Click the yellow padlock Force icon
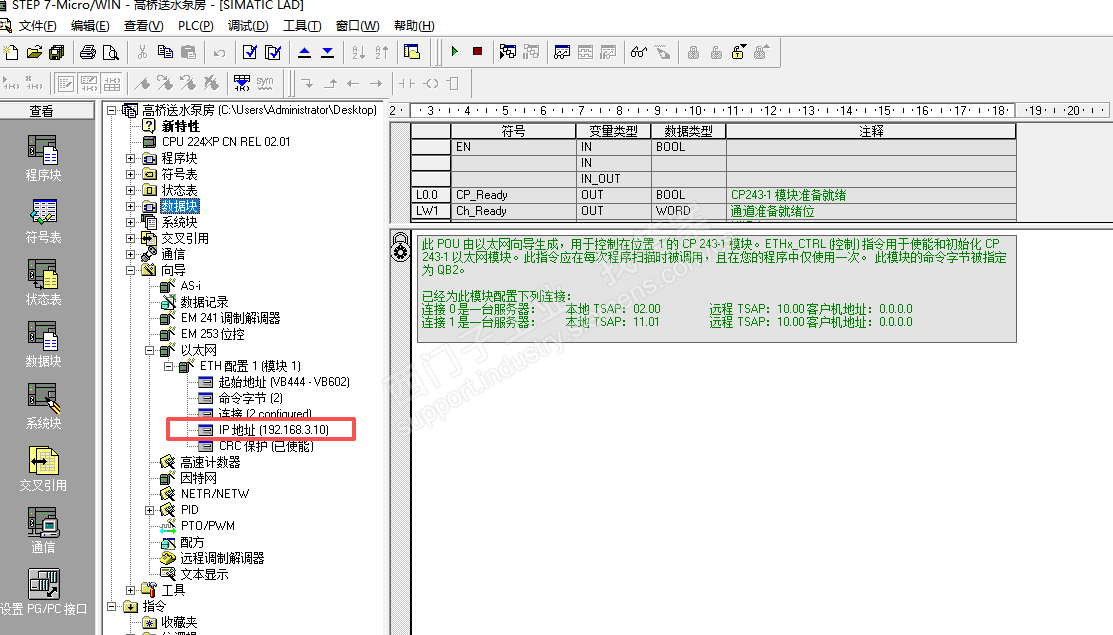 pyautogui.click(x=738, y=52)
